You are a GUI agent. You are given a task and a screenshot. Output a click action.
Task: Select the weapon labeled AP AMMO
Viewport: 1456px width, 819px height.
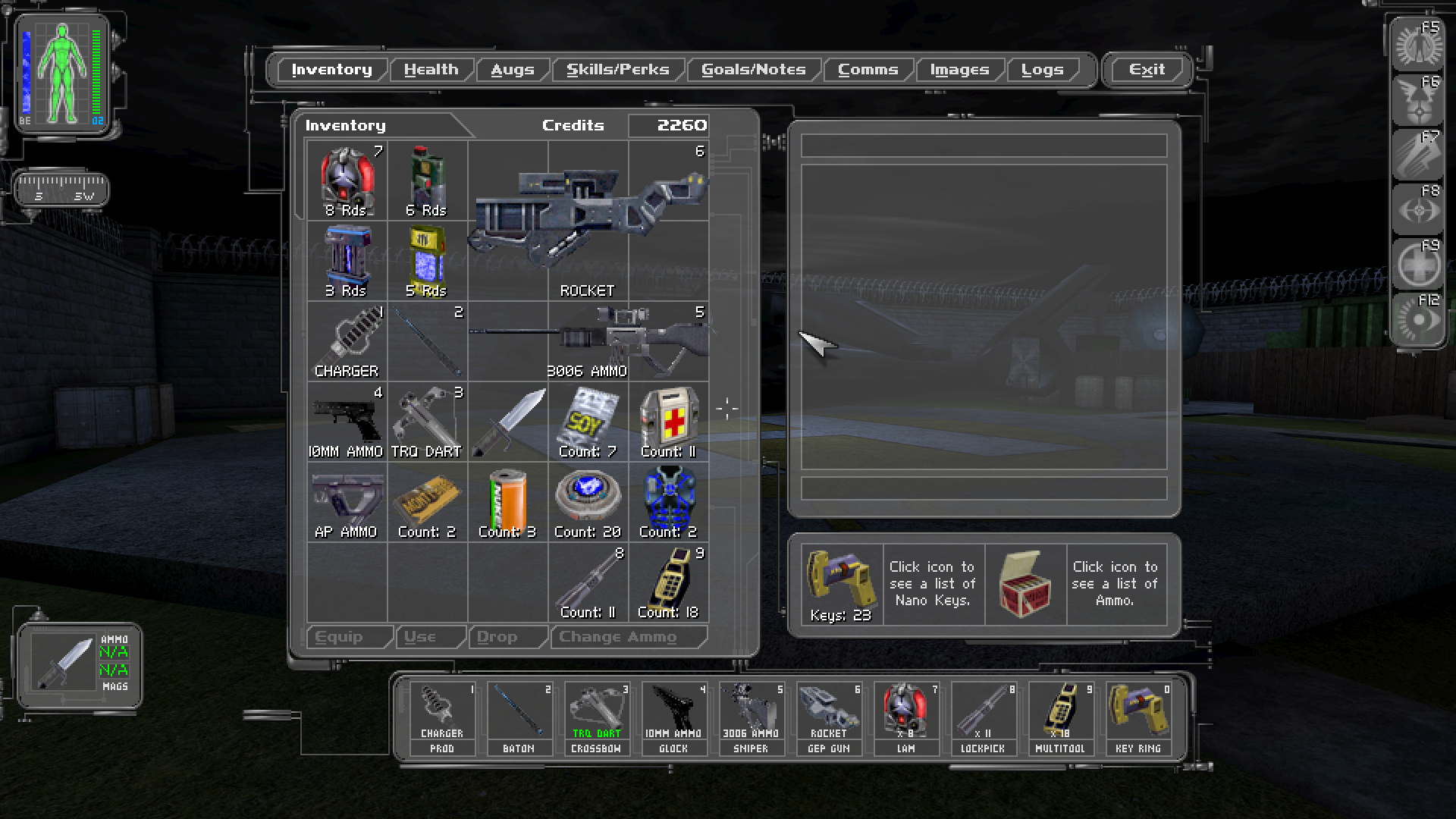point(347,502)
